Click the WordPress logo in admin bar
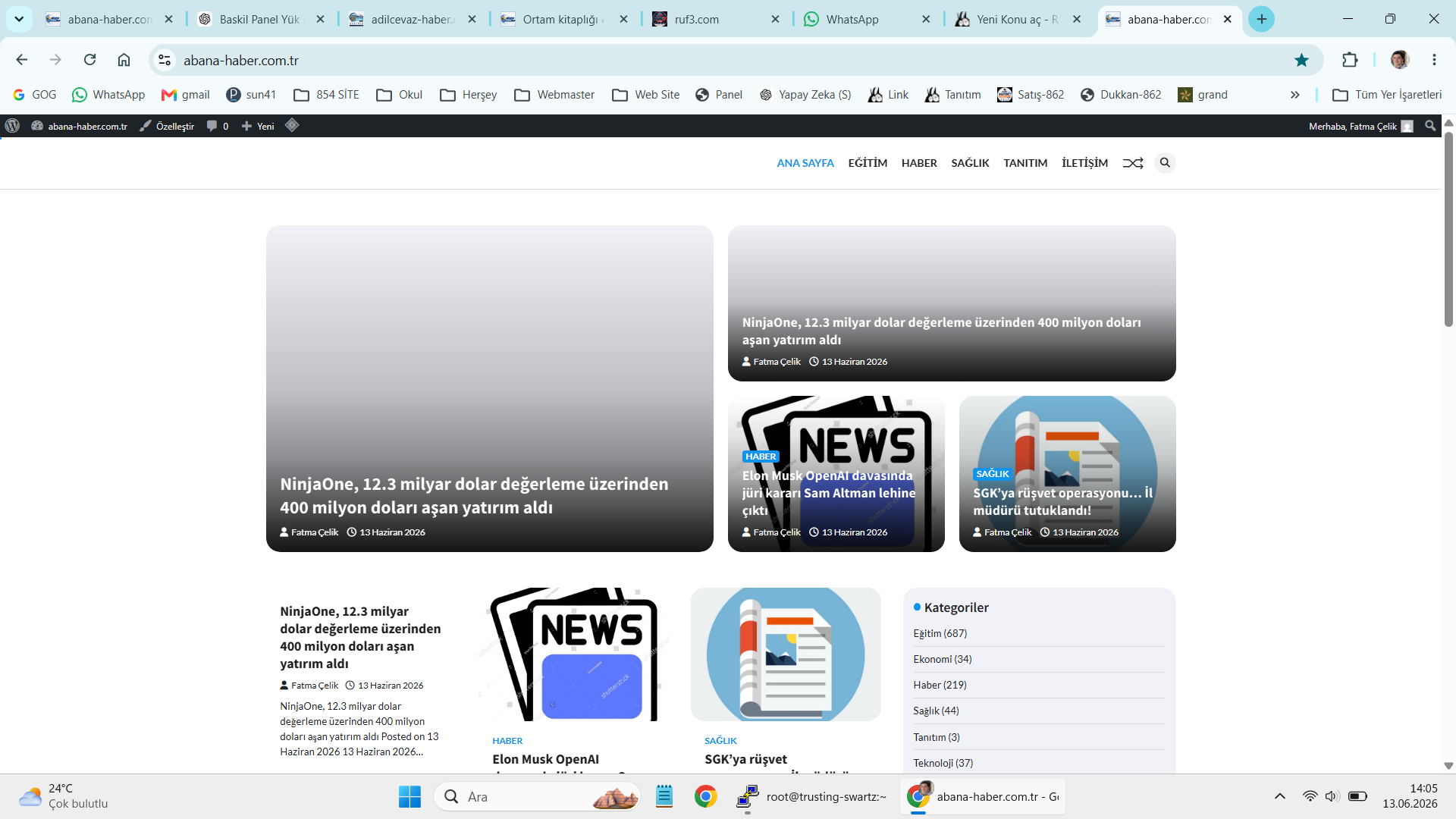This screenshot has width=1456, height=819. 12,126
